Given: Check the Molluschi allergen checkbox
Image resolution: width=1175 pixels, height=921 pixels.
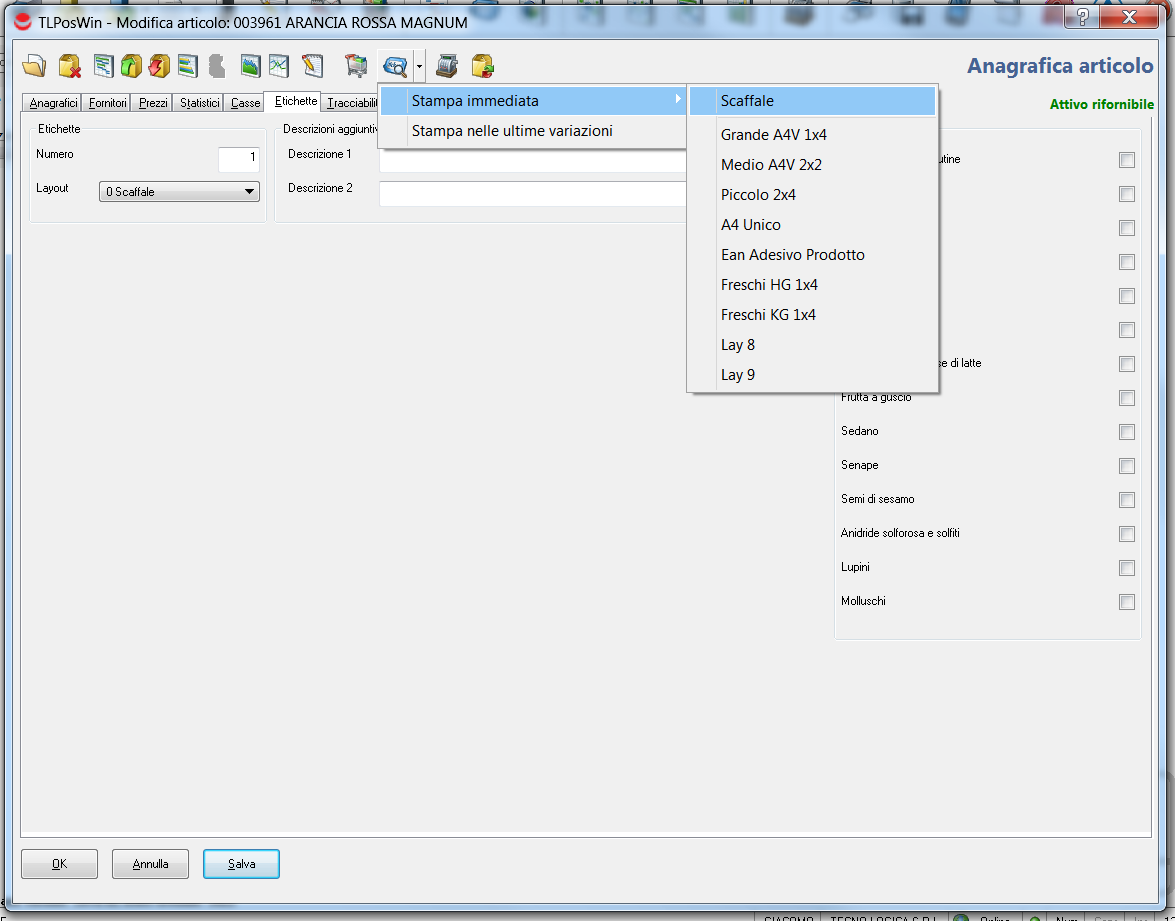Looking at the screenshot, I should pyautogui.click(x=1127, y=602).
